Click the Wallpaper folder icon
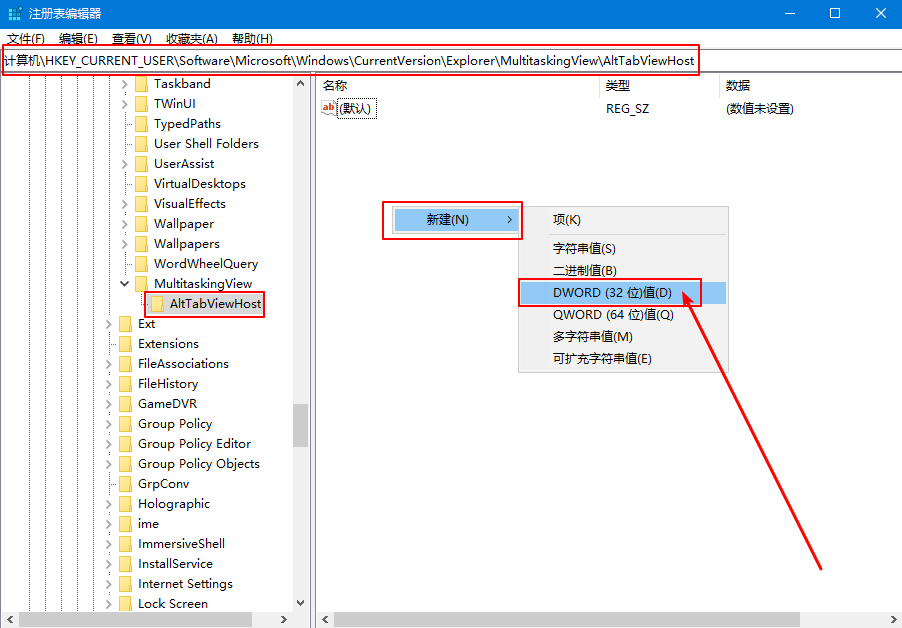This screenshot has width=902, height=628. point(141,224)
